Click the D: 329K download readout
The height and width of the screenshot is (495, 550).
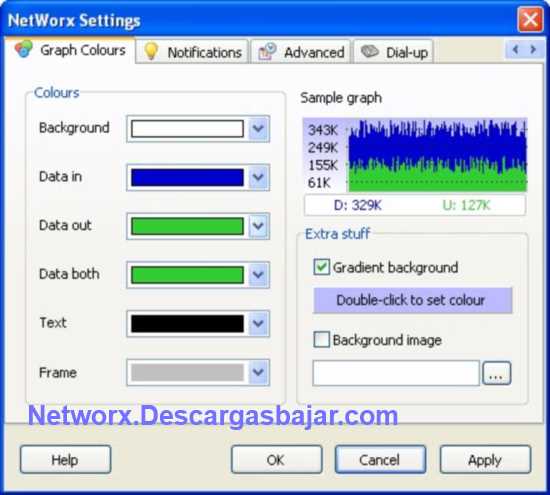coord(357,205)
